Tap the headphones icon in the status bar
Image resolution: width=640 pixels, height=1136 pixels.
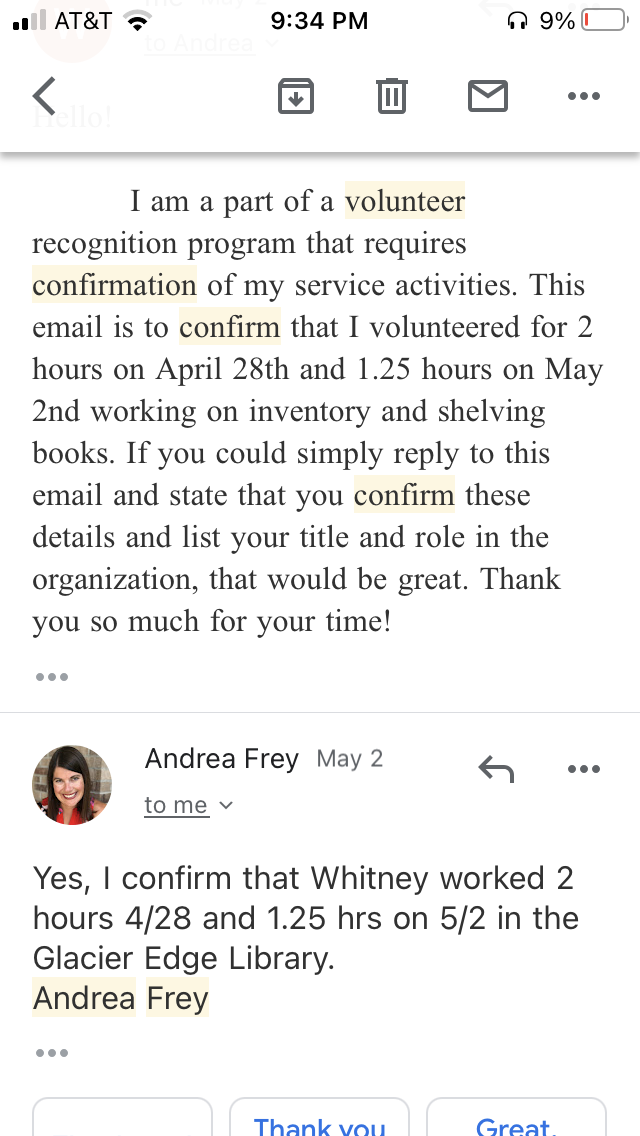(x=517, y=20)
